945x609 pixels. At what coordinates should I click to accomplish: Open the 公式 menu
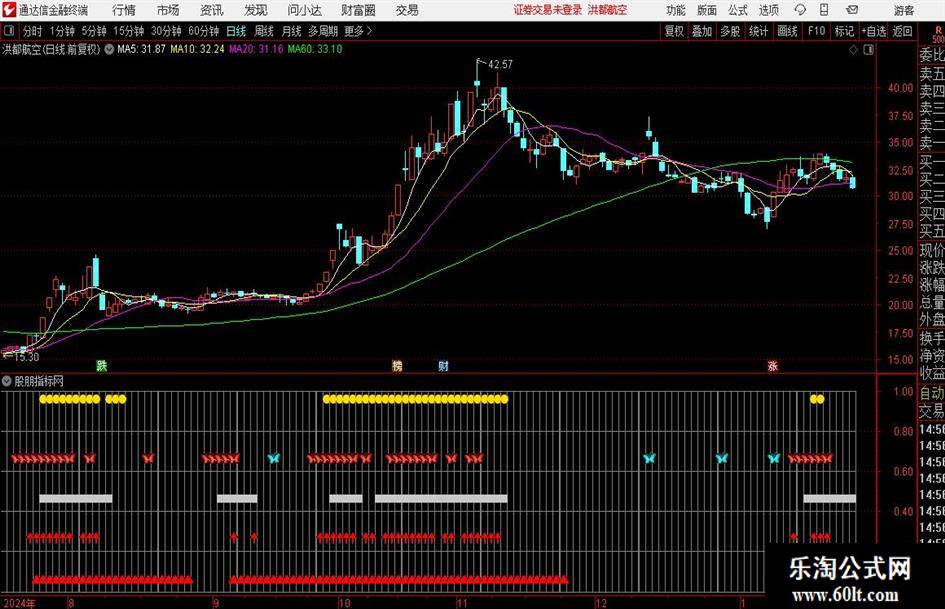738,10
